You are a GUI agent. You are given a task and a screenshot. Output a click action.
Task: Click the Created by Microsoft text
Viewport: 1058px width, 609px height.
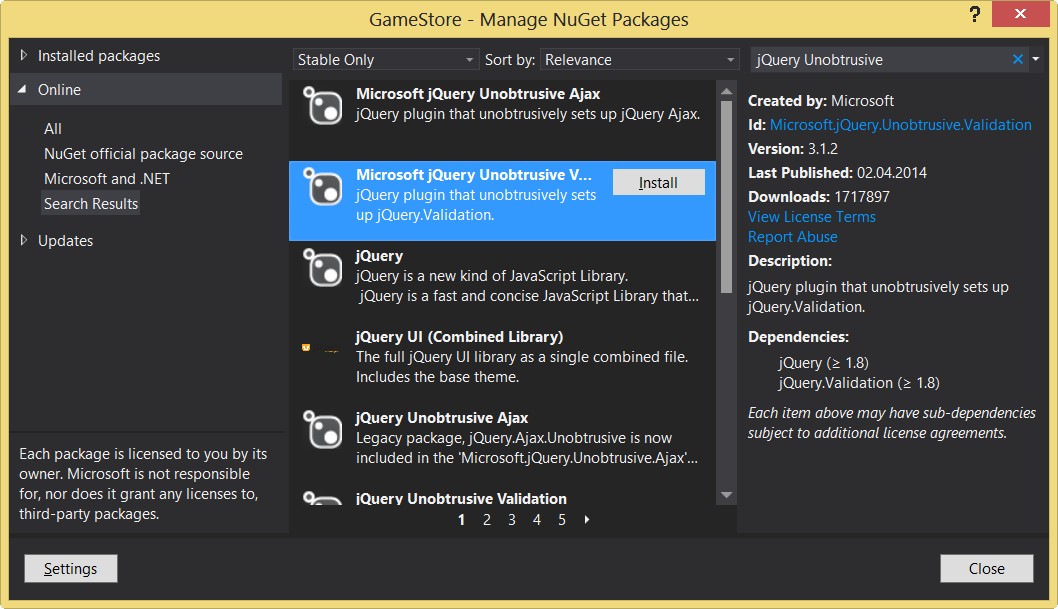click(x=820, y=100)
